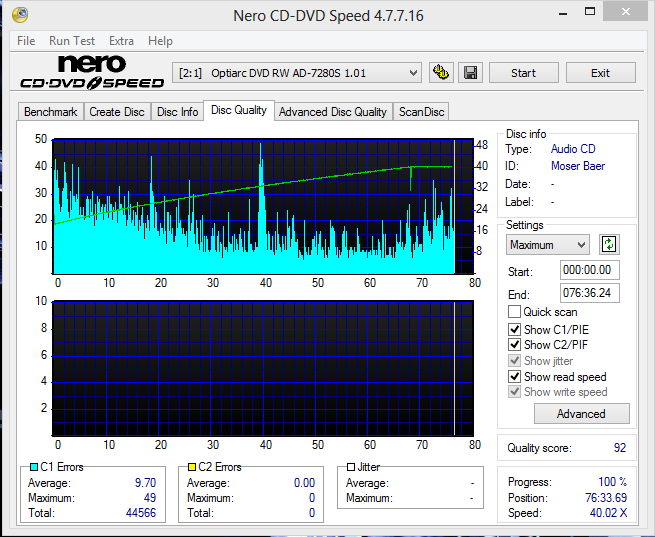Click the C1 Errors cyan color swatch
Viewport: 655px width, 537px height.
(x=34, y=467)
